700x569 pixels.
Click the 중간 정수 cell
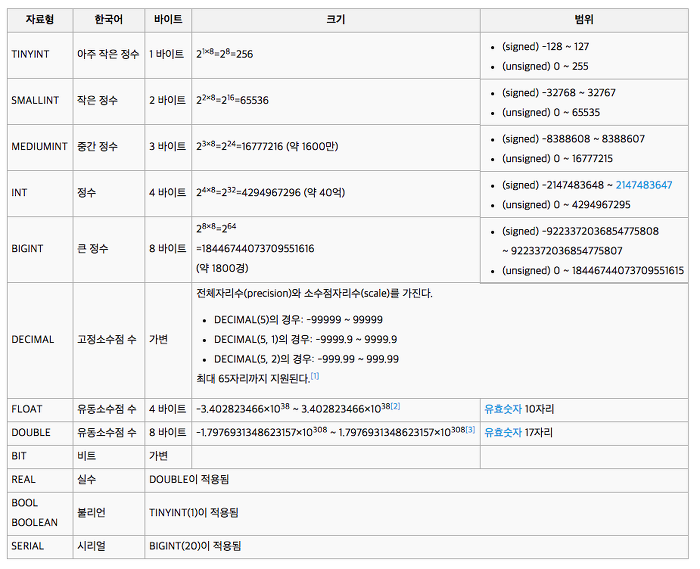click(108, 147)
